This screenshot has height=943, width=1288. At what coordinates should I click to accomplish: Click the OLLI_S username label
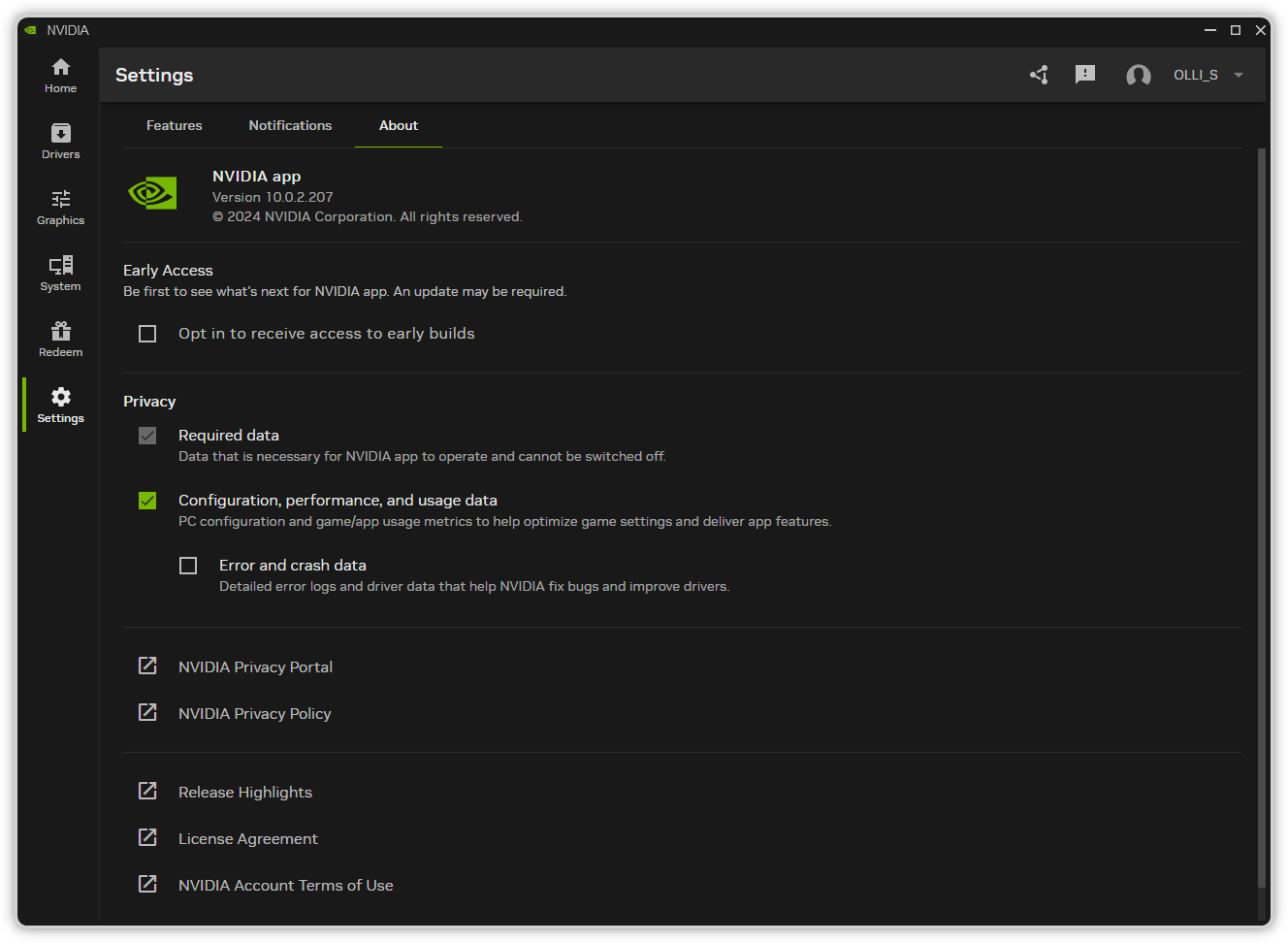(1196, 75)
